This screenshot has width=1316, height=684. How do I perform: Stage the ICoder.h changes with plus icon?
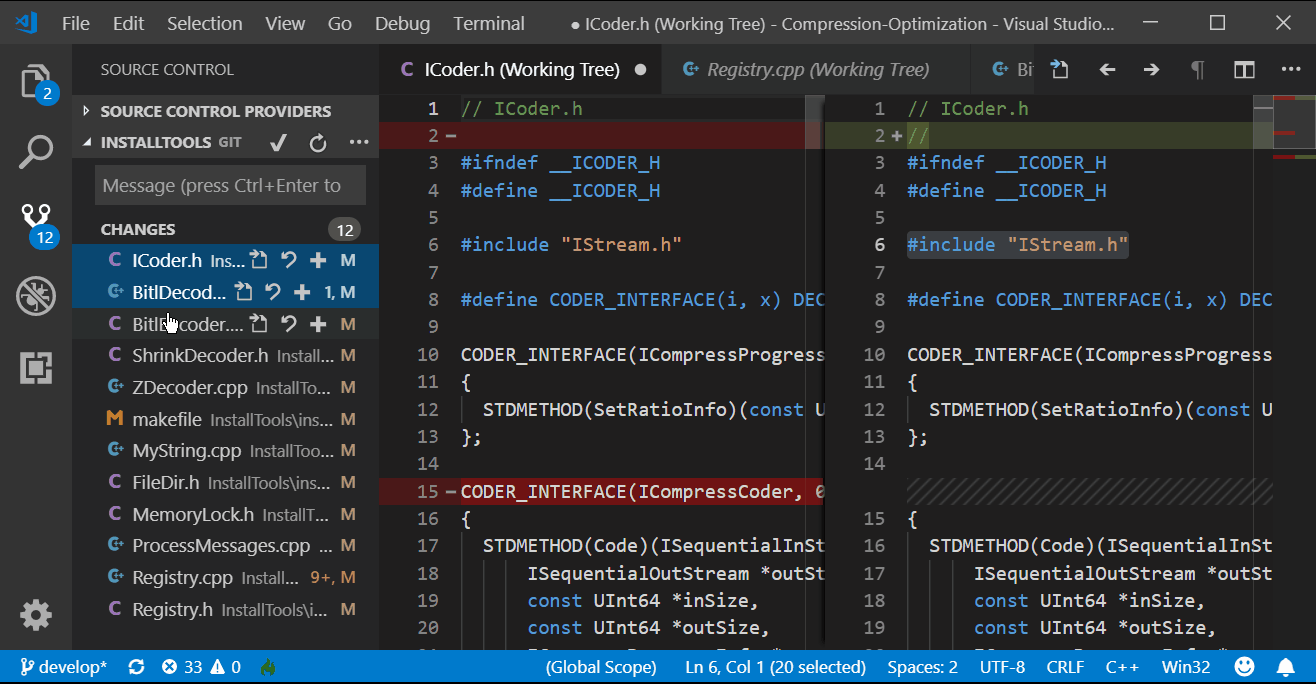click(x=317, y=259)
